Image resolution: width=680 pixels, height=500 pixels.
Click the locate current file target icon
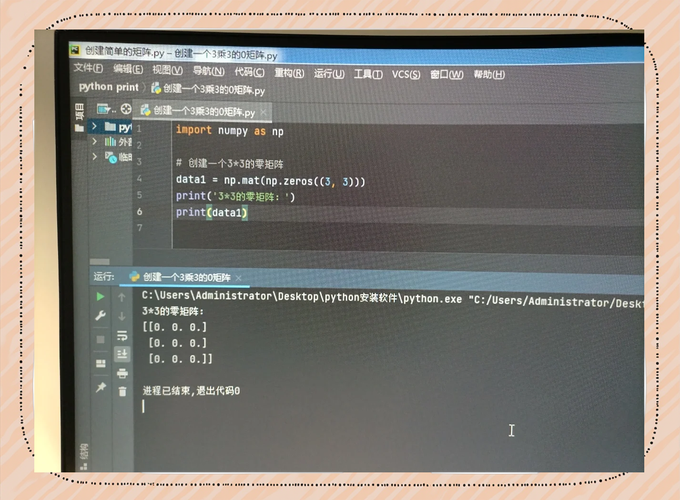point(126,109)
